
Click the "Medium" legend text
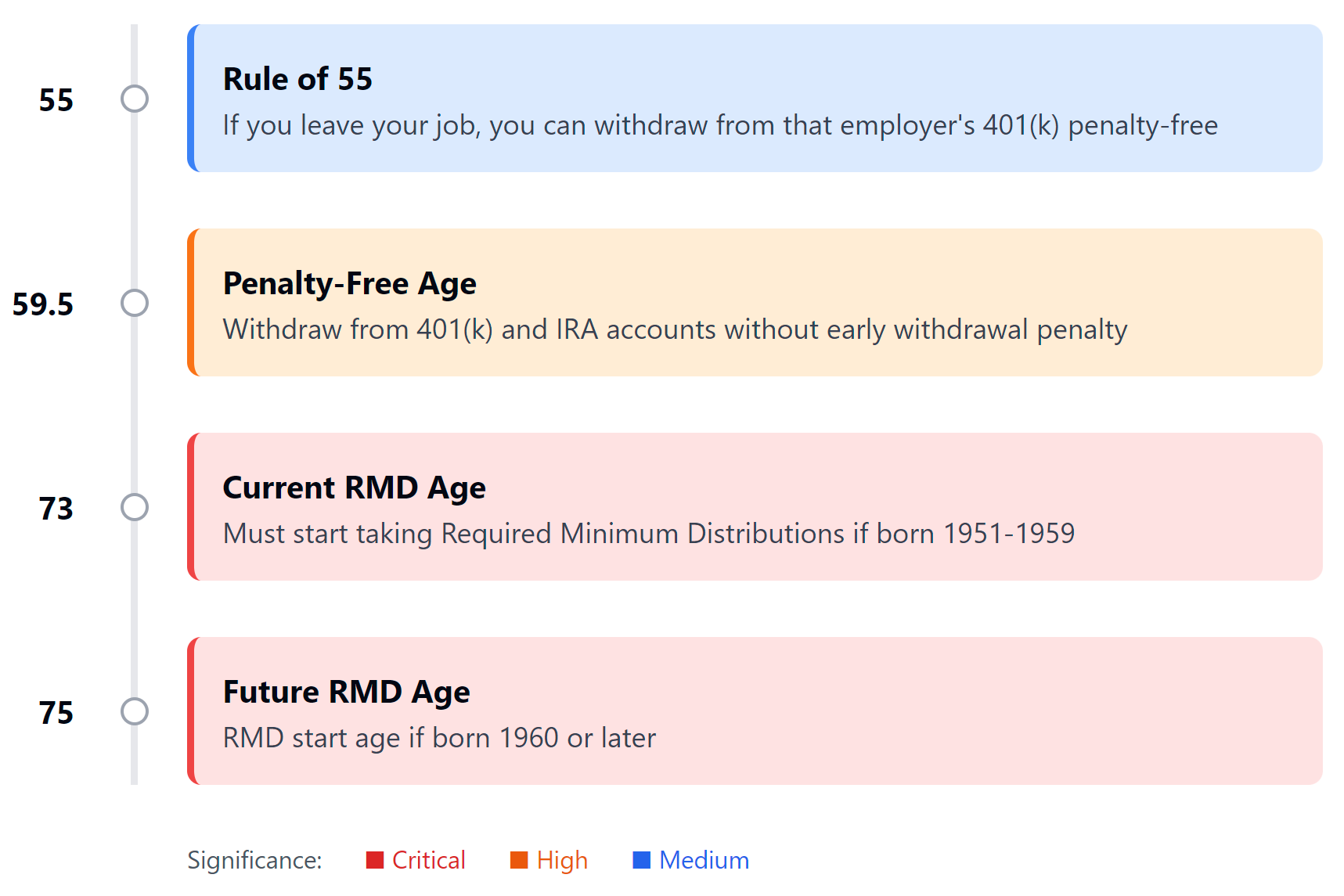click(704, 860)
